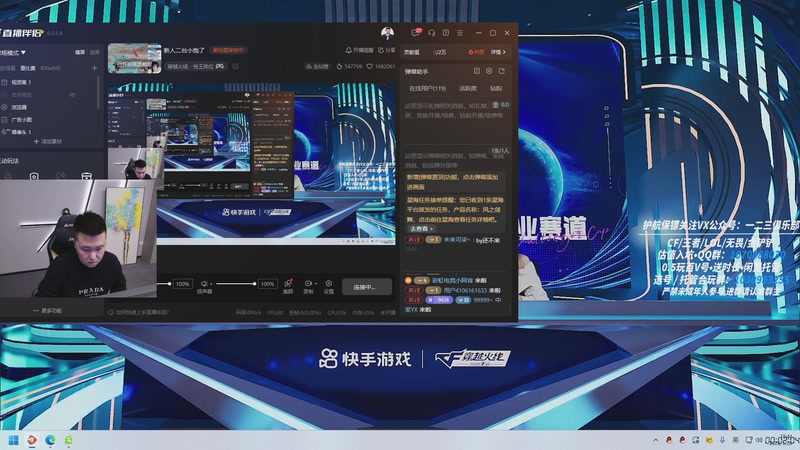The height and width of the screenshot is (450, 800).
Task: Click the game category tag 穿越火线
Action: [196, 66]
